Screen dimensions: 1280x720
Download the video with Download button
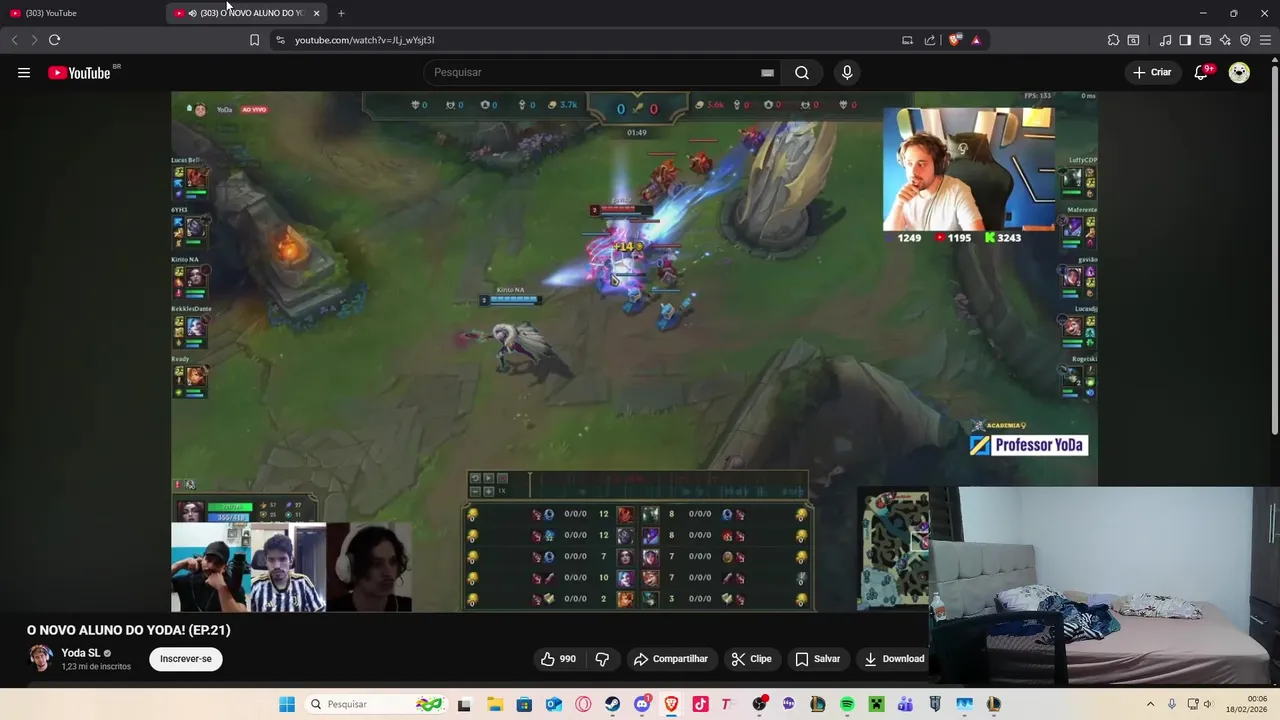coord(894,659)
